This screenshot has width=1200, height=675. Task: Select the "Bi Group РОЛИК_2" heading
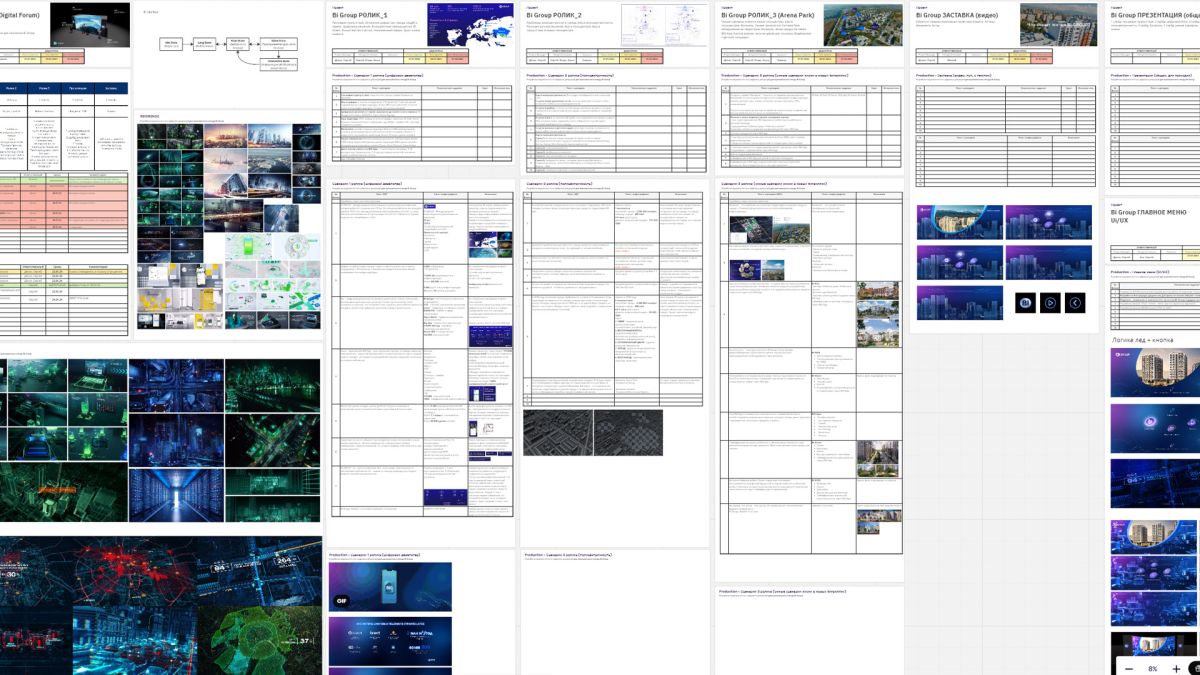[553, 16]
